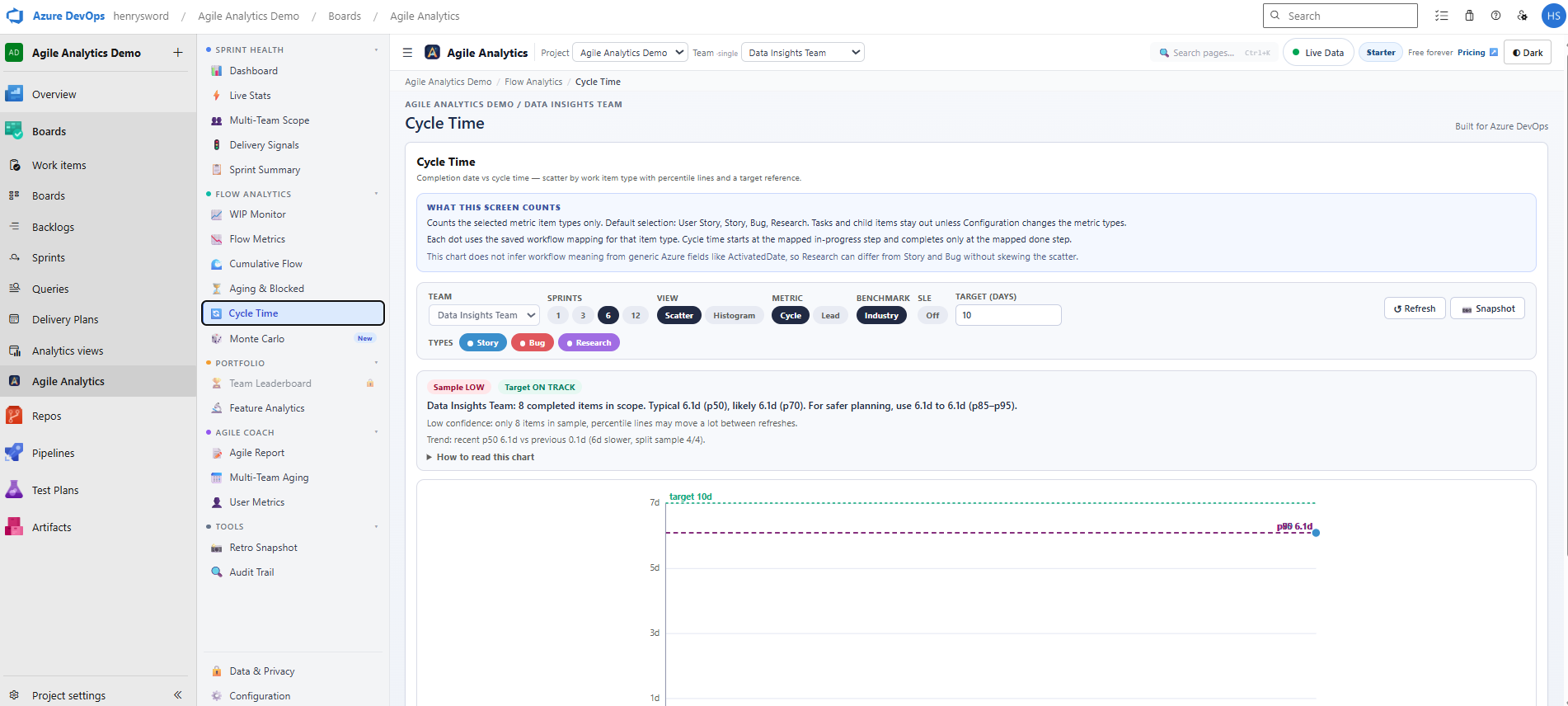Open the Sprints icon in sidebar

pos(14,257)
